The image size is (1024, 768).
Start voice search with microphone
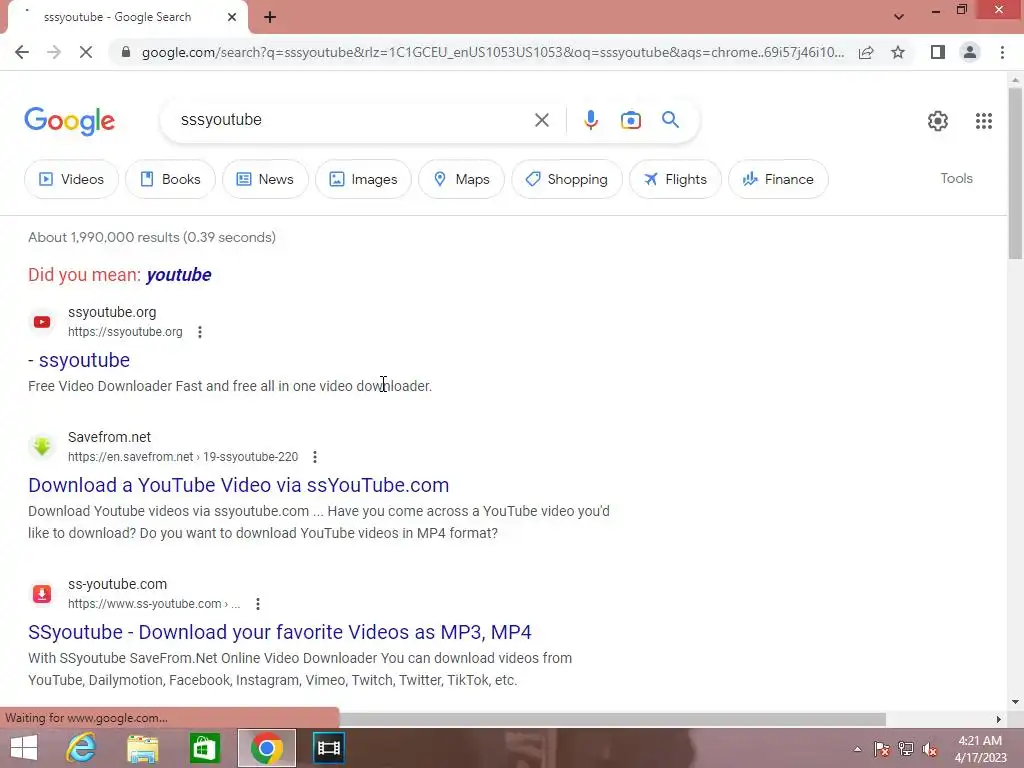tap(590, 120)
